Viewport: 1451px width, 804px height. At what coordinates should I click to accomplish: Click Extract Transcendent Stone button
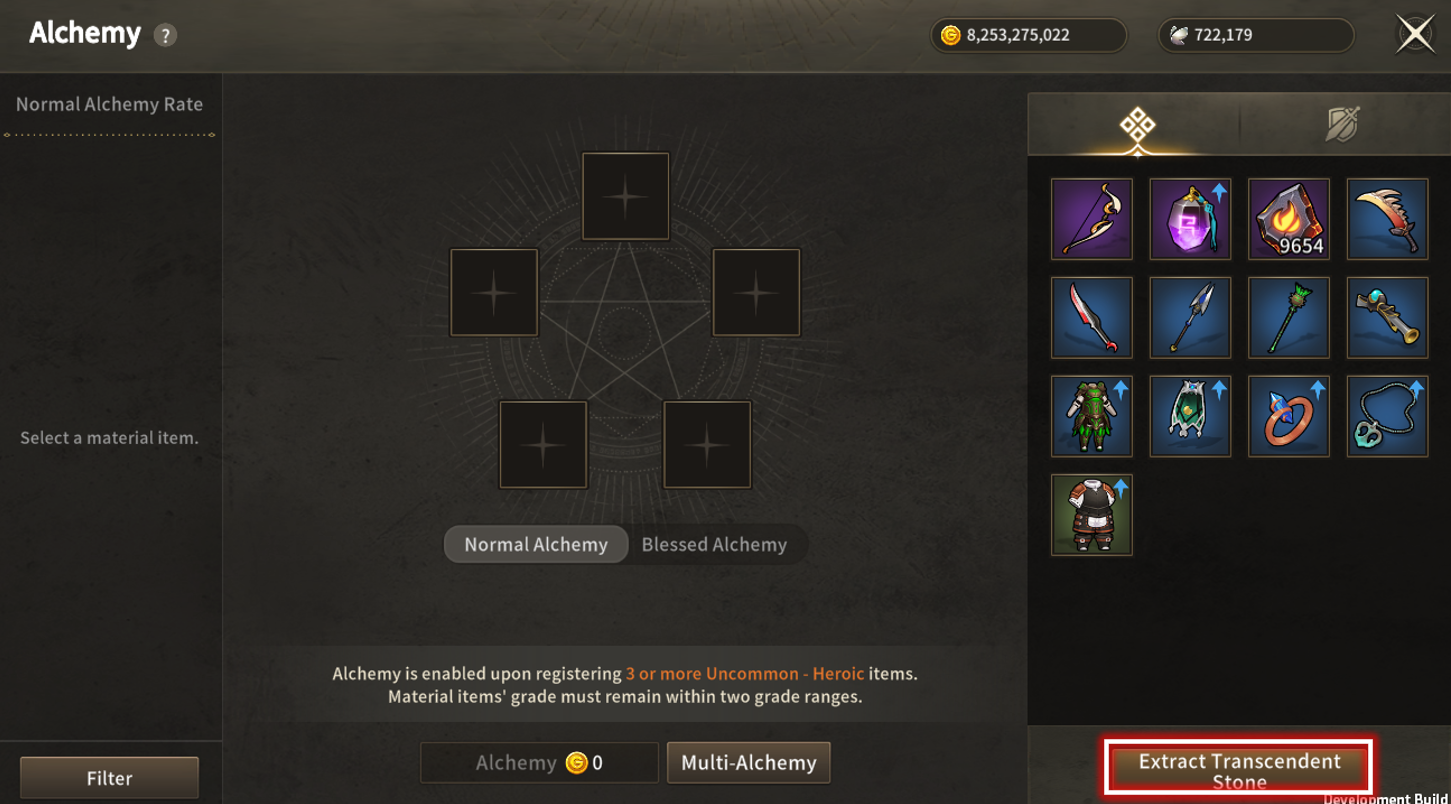click(1239, 768)
